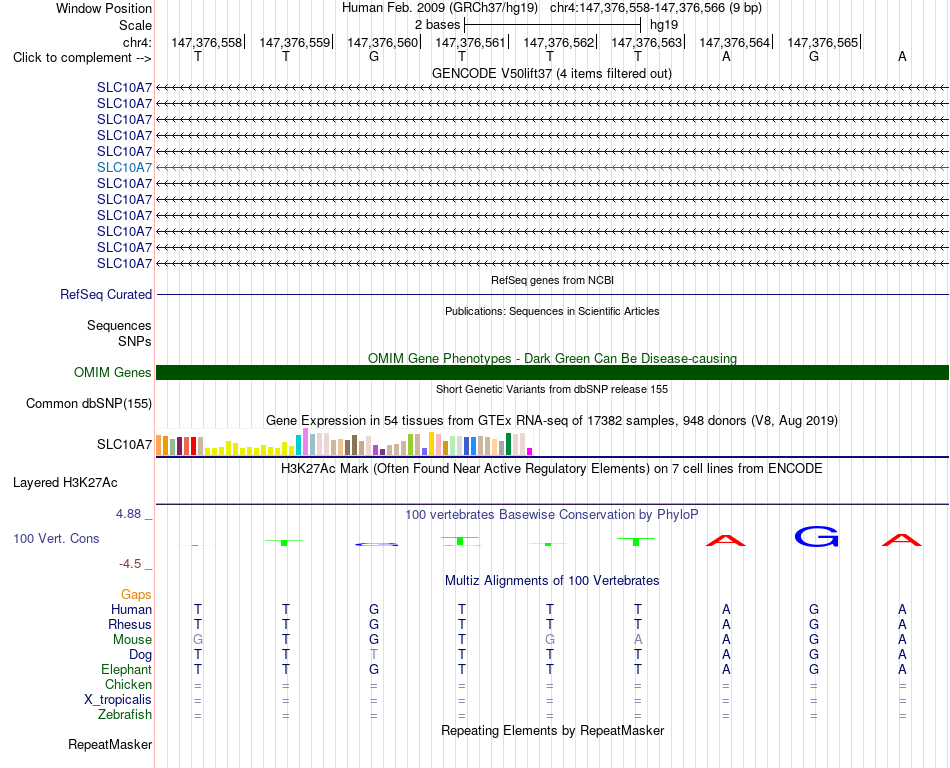Image resolution: width=950 pixels, height=768 pixels.
Task: Click the 'Gene Expression in 54 tissues' title
Action: (x=552, y=420)
